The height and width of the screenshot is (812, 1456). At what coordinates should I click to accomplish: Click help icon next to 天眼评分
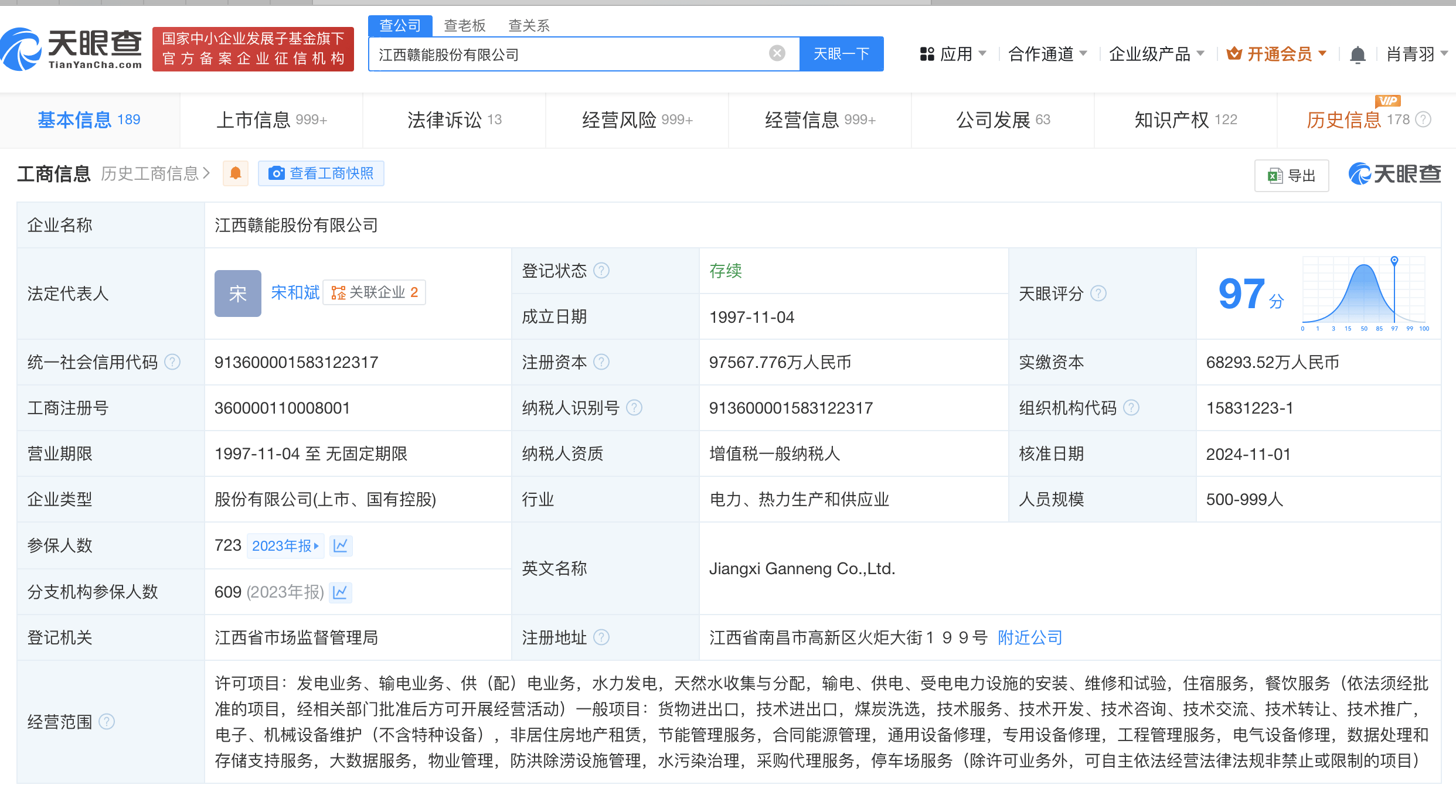coord(1098,293)
